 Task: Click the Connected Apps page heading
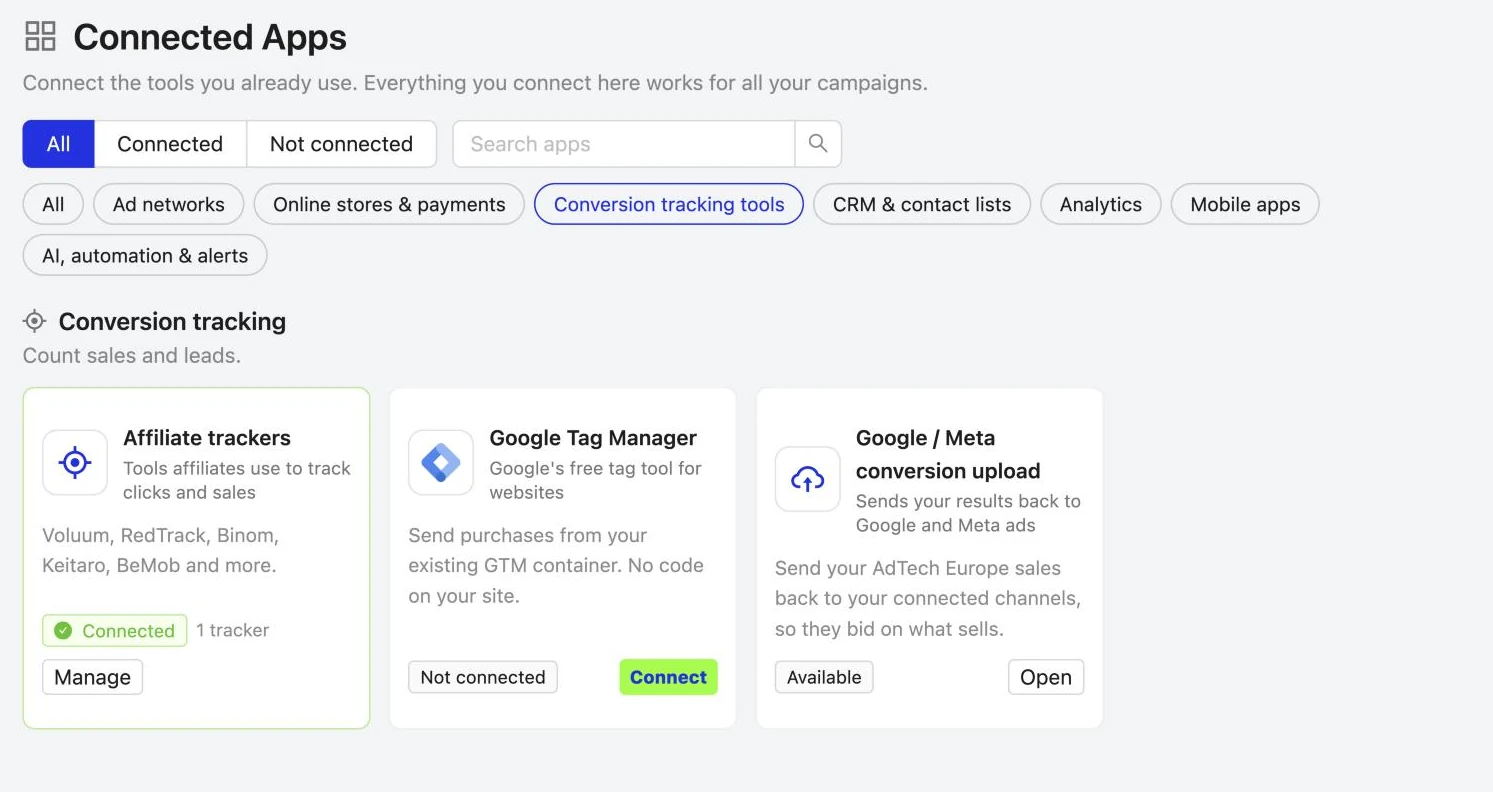[210, 37]
